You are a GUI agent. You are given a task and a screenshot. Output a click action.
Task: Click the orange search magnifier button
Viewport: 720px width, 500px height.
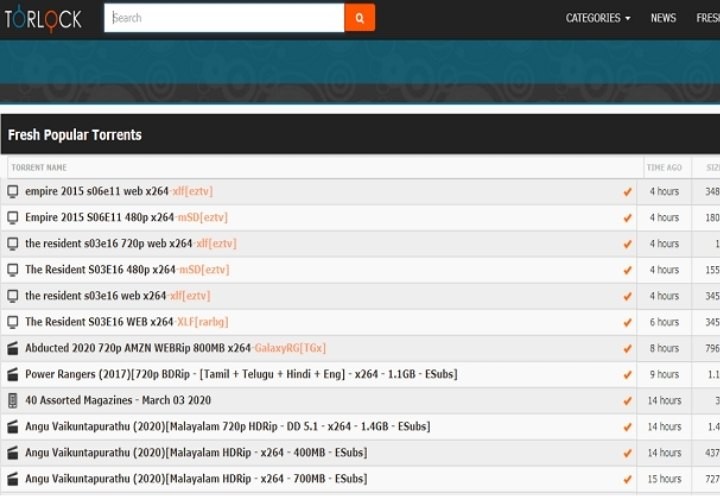tap(359, 18)
